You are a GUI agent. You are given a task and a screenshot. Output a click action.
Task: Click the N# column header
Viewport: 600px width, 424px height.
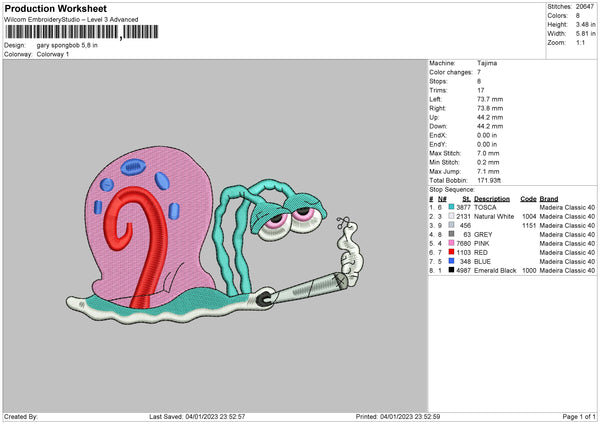coord(442,199)
